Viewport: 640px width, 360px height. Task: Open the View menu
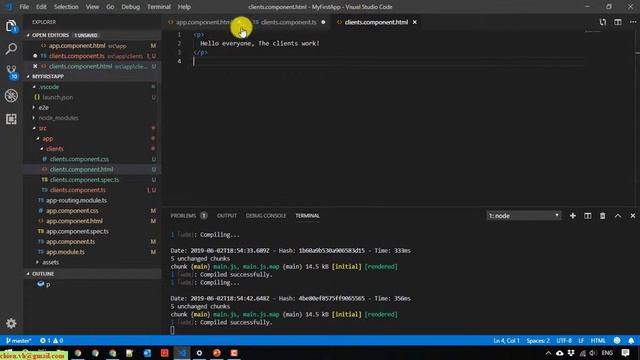point(92,7)
